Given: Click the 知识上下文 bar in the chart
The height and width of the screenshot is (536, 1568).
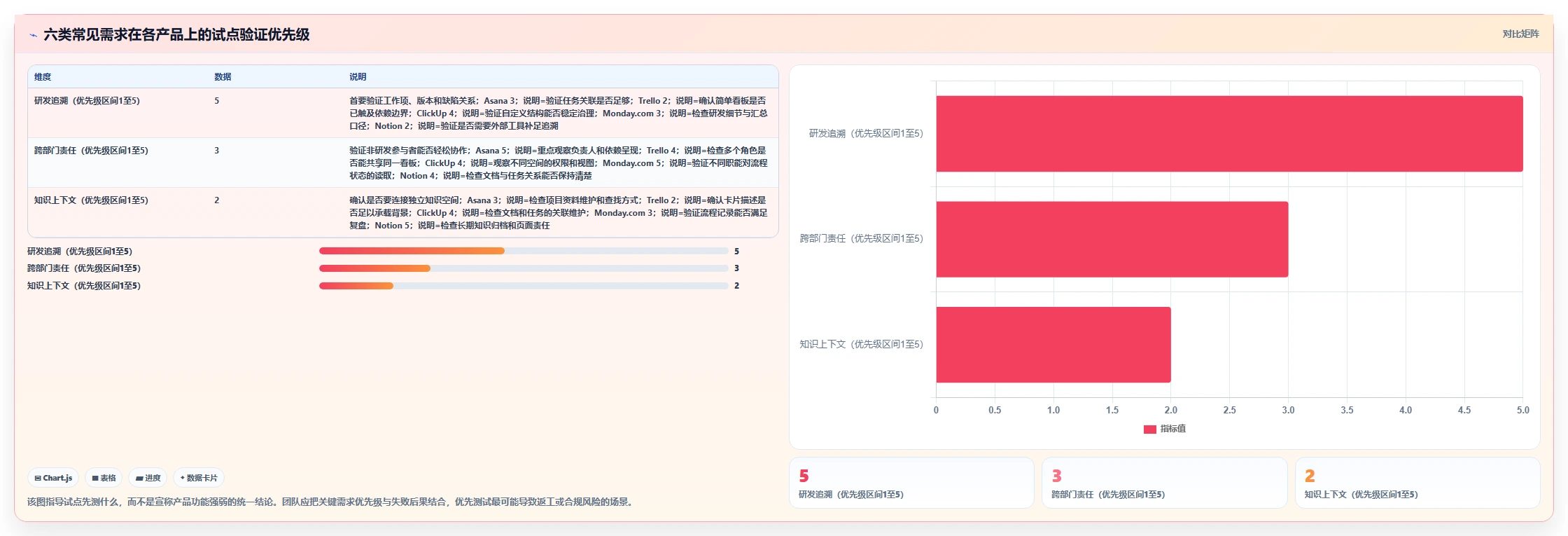Looking at the screenshot, I should (x=1053, y=345).
